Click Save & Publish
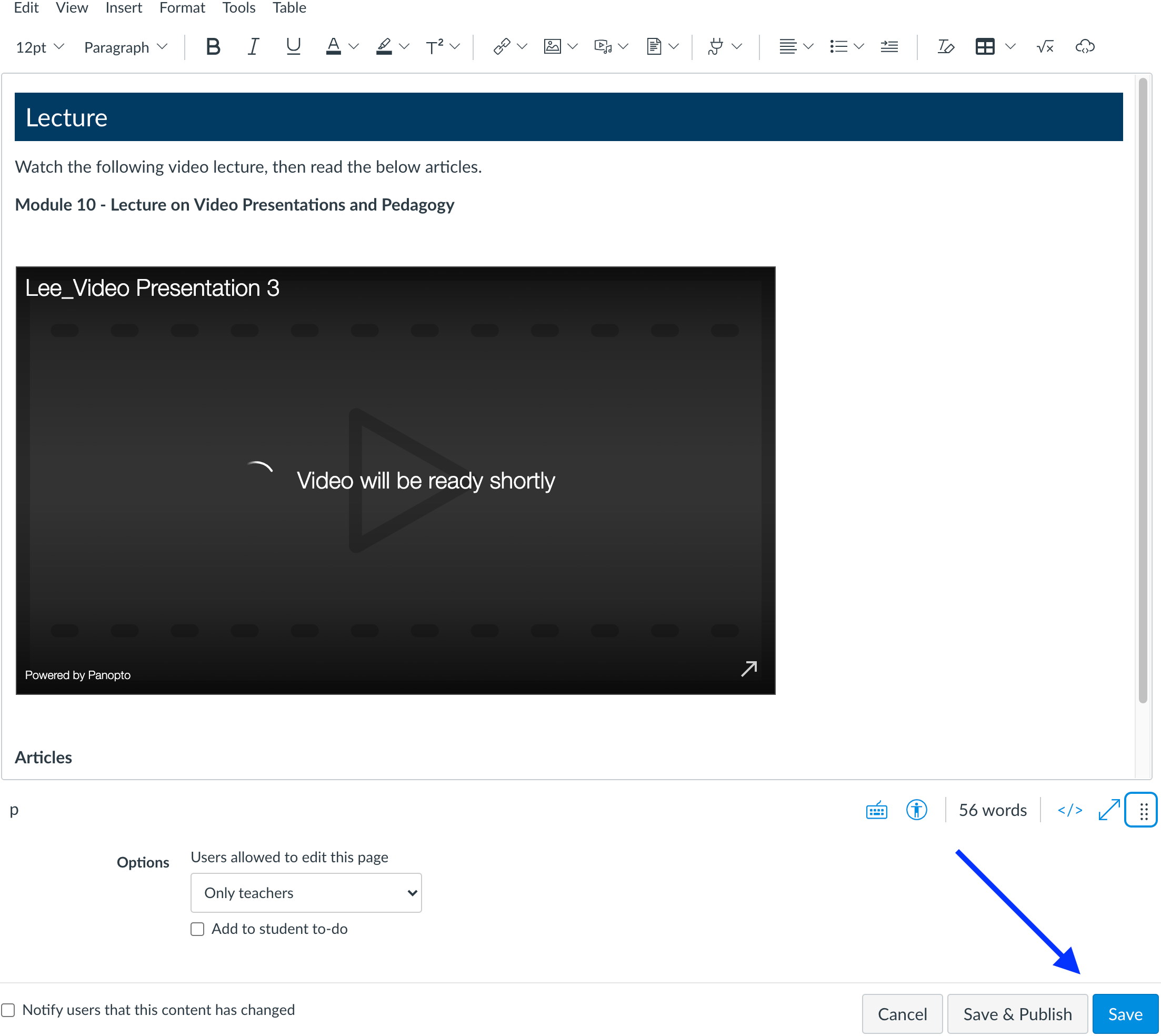1161x1036 pixels. (x=1017, y=1014)
